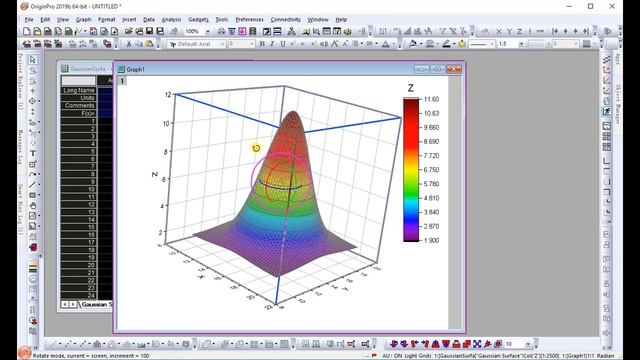
Task: Click the layer 1 icon in Graph1
Action: (x=122, y=81)
